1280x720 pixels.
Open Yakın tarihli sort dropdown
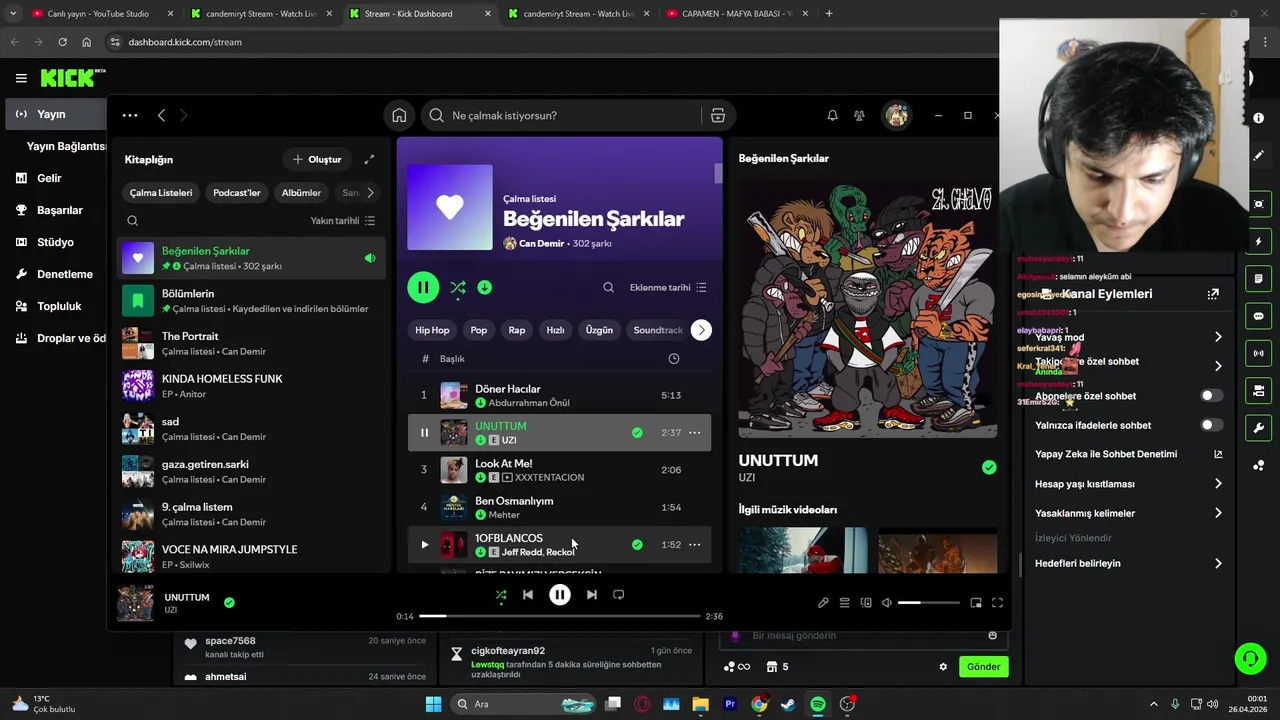(x=342, y=221)
